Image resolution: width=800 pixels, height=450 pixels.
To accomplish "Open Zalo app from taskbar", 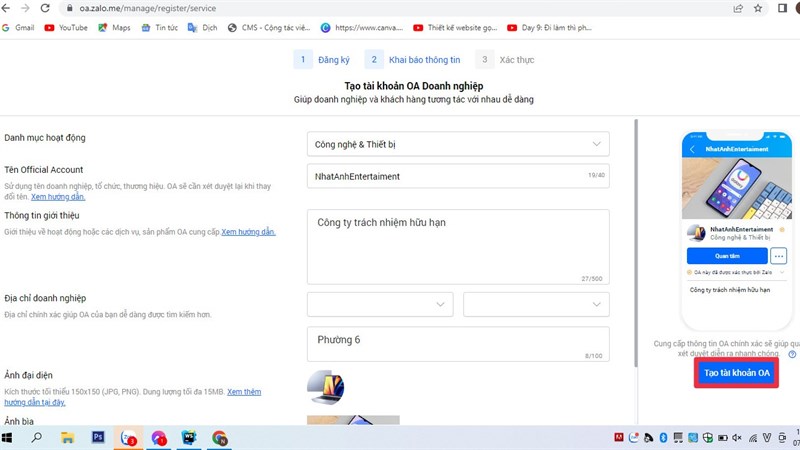I will (128, 438).
